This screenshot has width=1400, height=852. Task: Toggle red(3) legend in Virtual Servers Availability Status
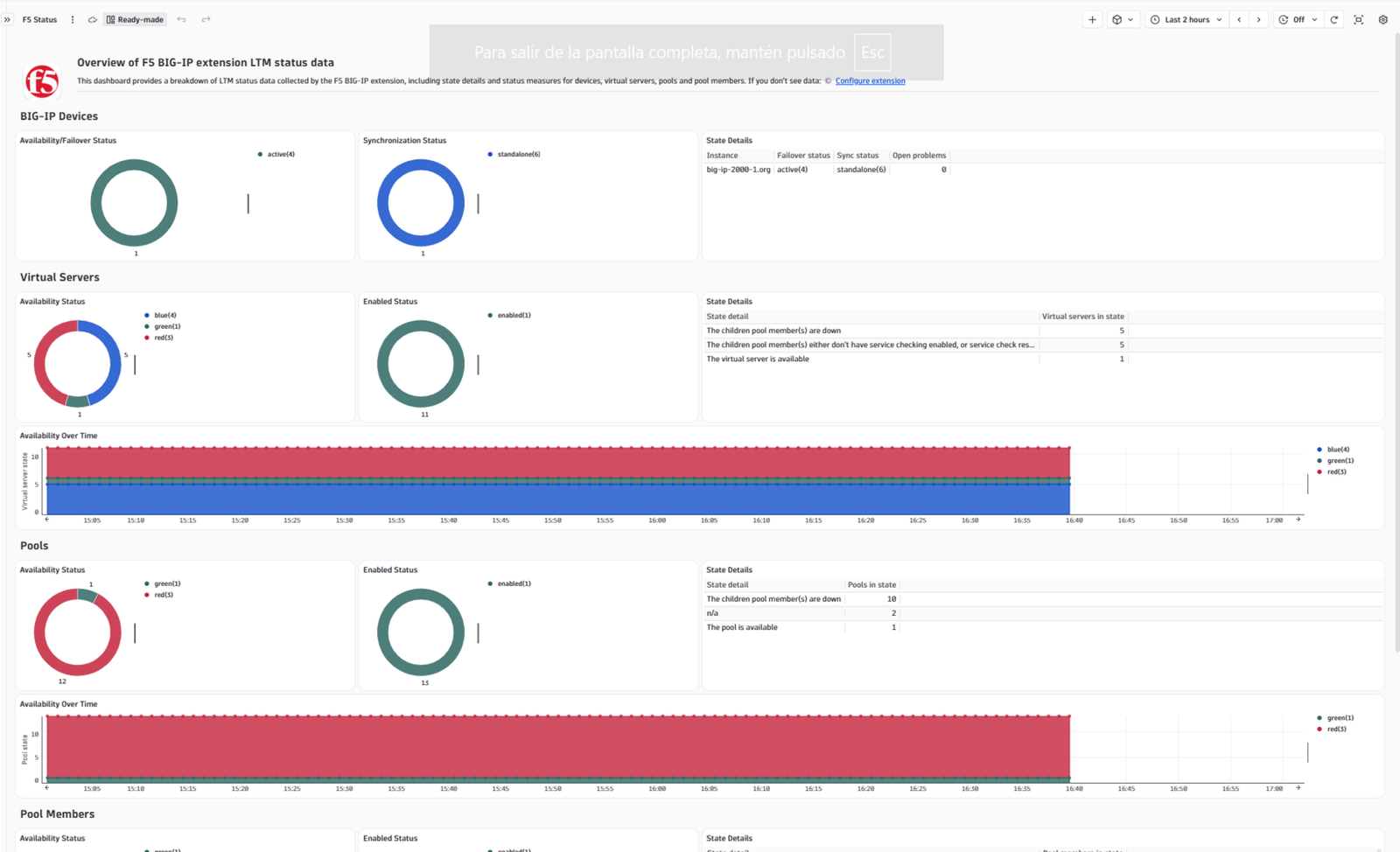(159, 338)
